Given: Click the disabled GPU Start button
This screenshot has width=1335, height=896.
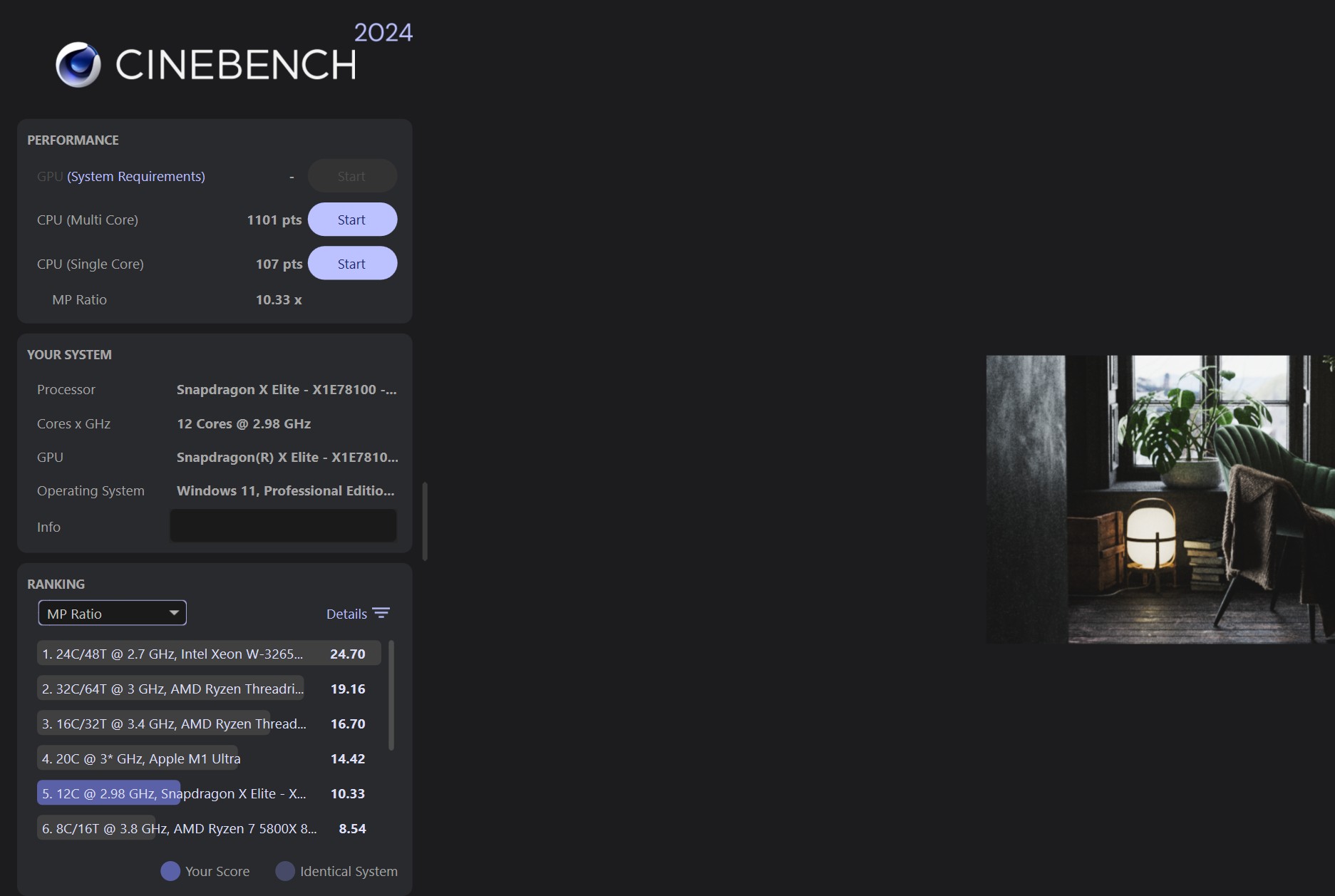Looking at the screenshot, I should coord(352,176).
